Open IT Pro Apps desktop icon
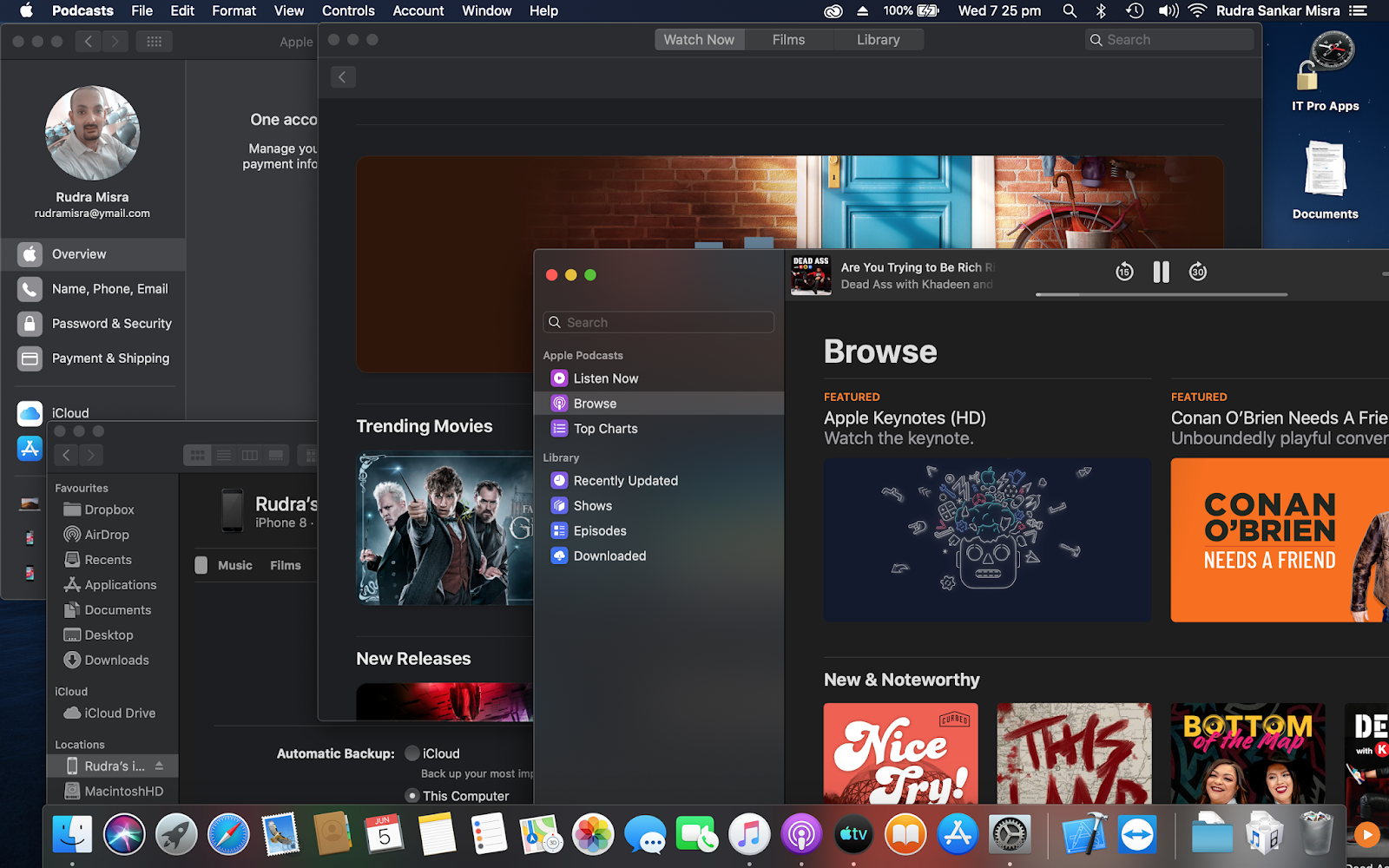Image resolution: width=1389 pixels, height=868 pixels. [x=1325, y=71]
